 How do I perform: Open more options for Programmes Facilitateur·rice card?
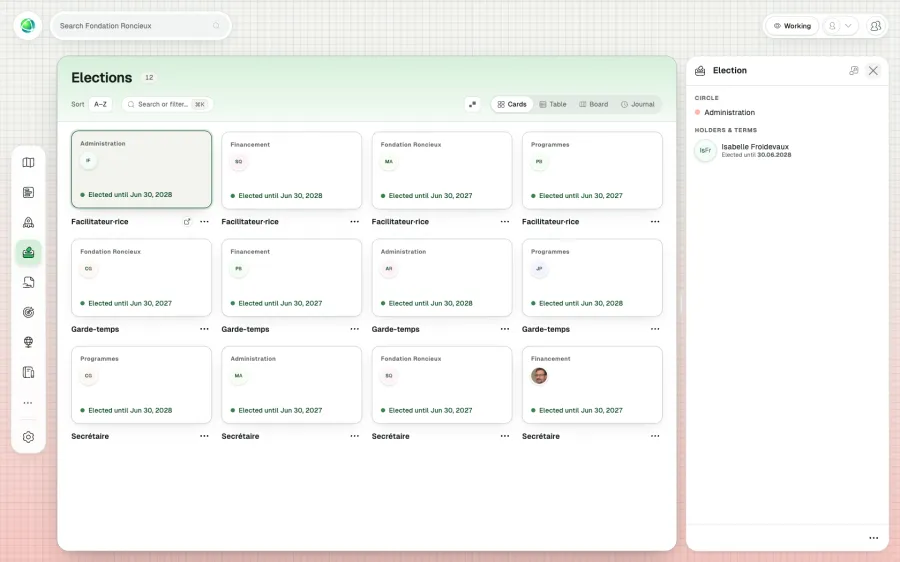[x=655, y=222]
